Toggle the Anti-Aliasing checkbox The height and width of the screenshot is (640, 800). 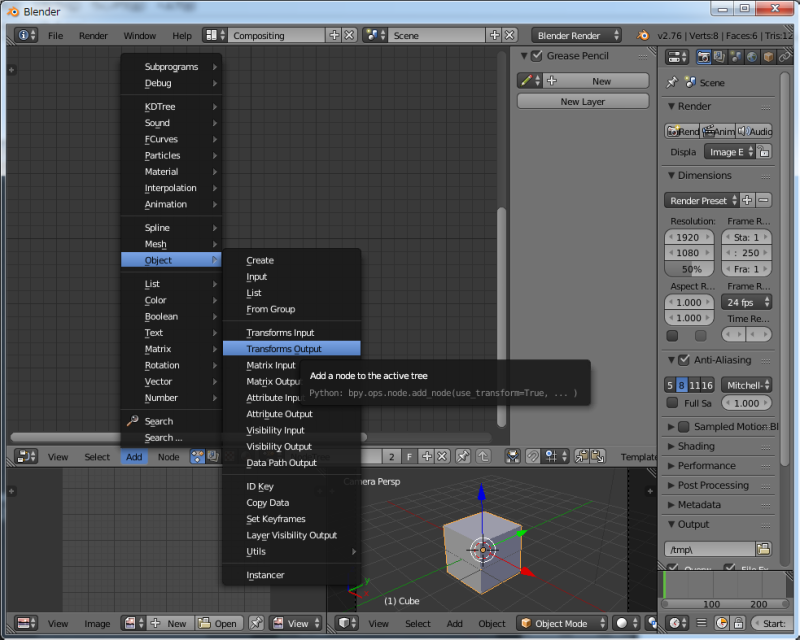pyautogui.click(x=684, y=360)
